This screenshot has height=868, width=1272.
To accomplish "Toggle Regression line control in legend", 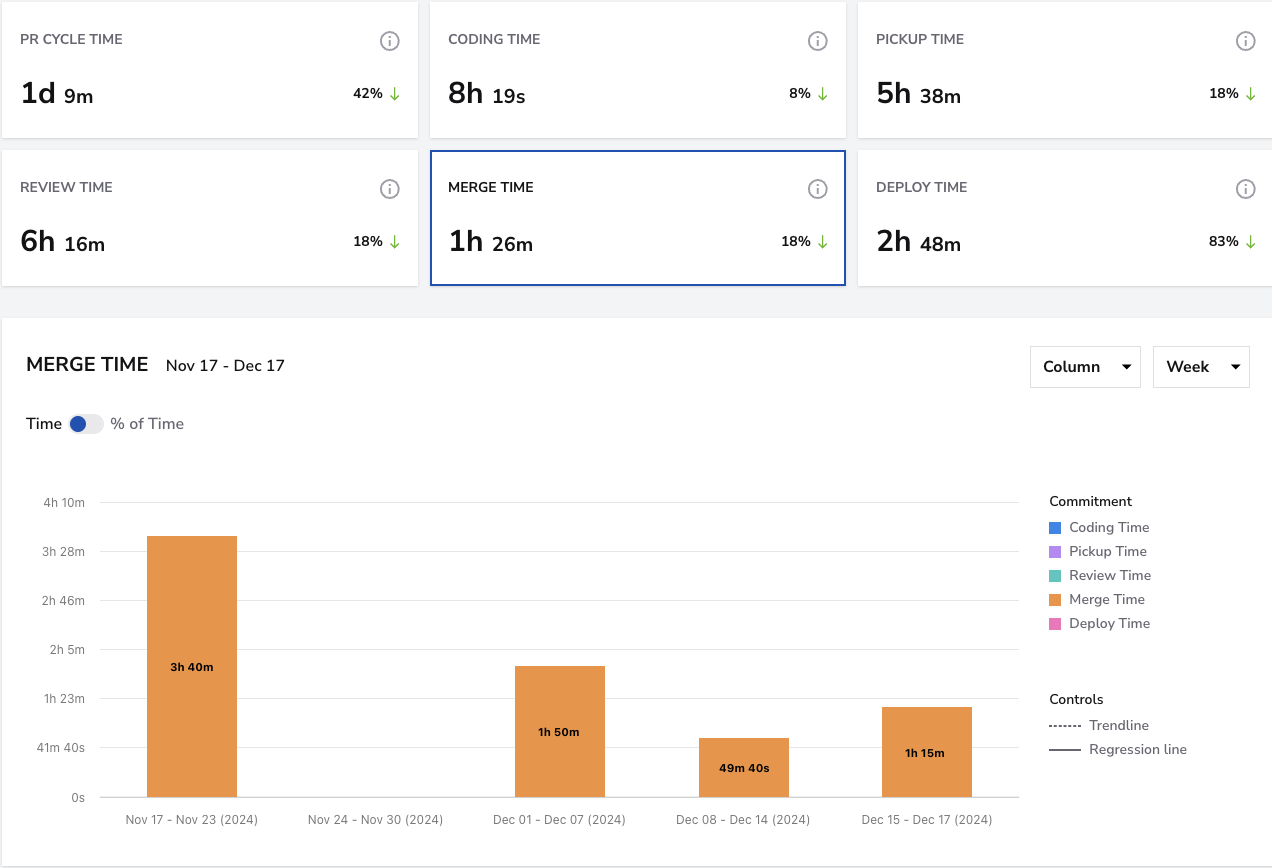I will point(1118,749).
